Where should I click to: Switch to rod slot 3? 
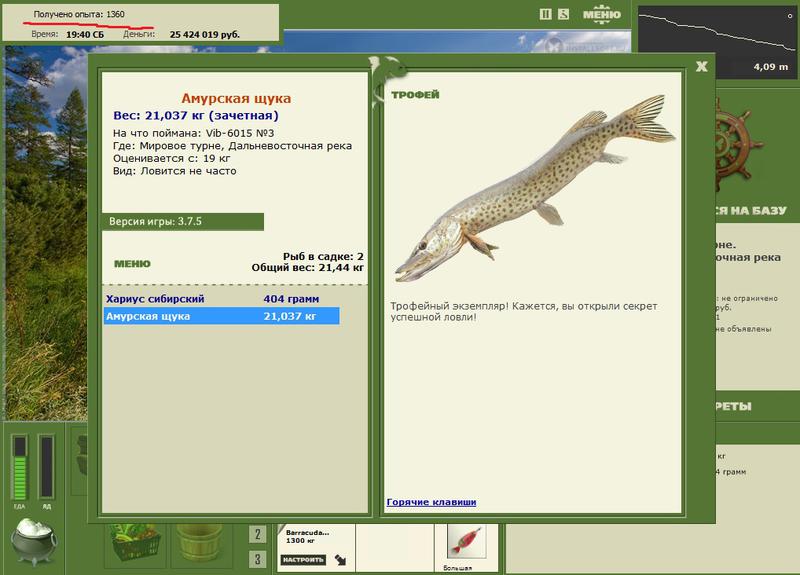pyautogui.click(x=258, y=559)
